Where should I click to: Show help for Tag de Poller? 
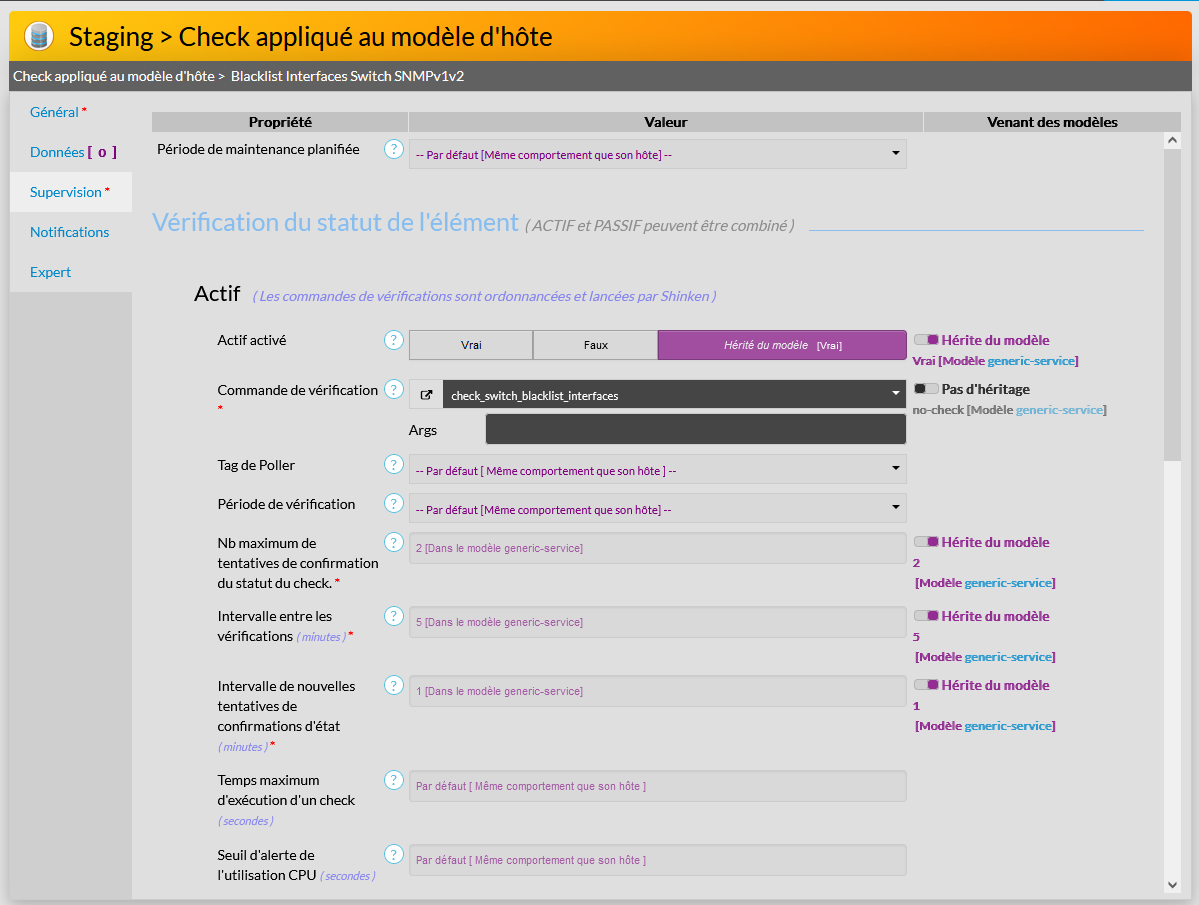point(394,464)
